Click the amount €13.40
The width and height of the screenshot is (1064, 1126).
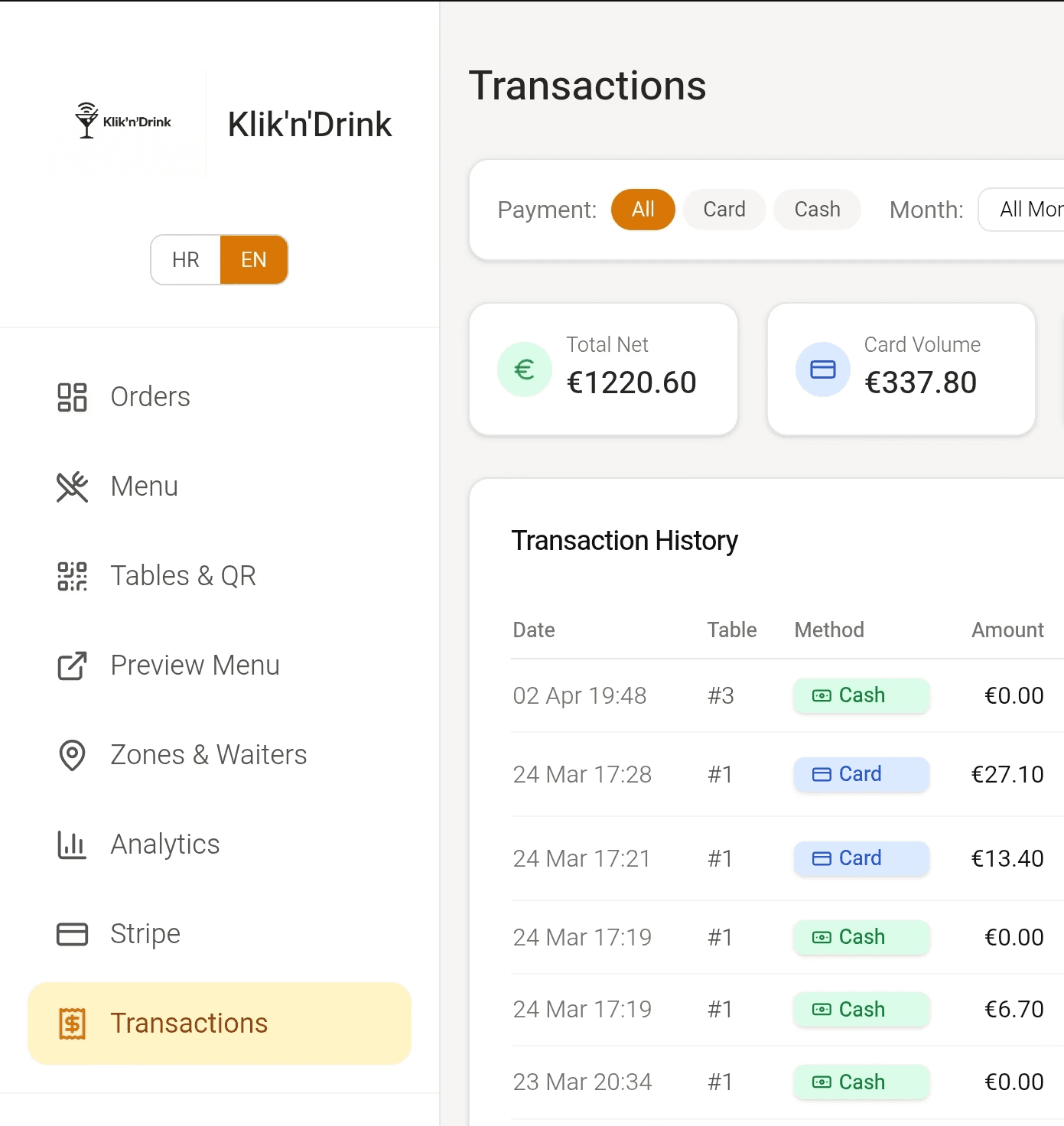click(x=1007, y=858)
